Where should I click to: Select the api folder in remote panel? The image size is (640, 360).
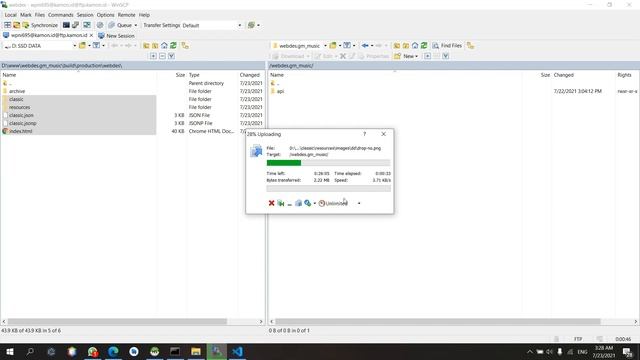point(280,91)
